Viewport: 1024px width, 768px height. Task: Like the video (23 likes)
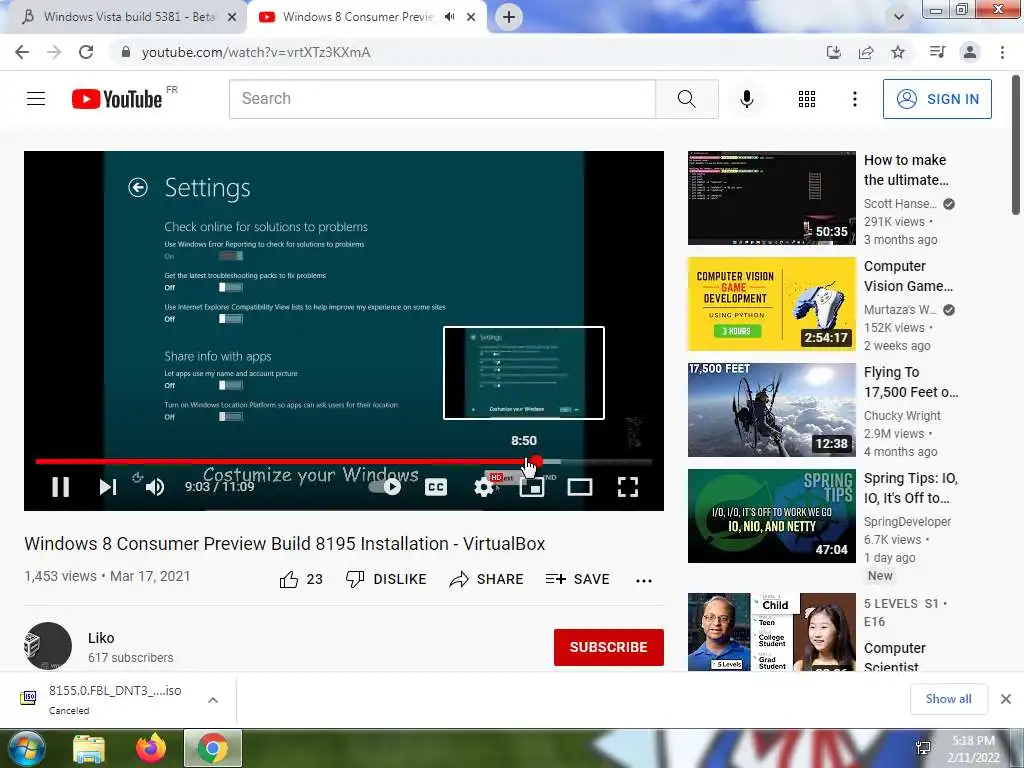(x=301, y=579)
